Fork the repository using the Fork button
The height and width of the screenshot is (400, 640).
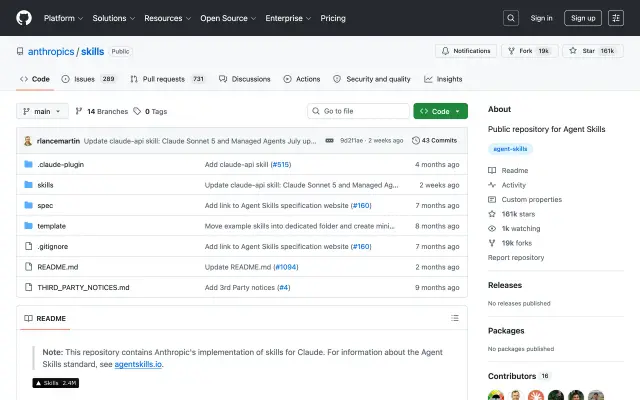click(x=529, y=51)
